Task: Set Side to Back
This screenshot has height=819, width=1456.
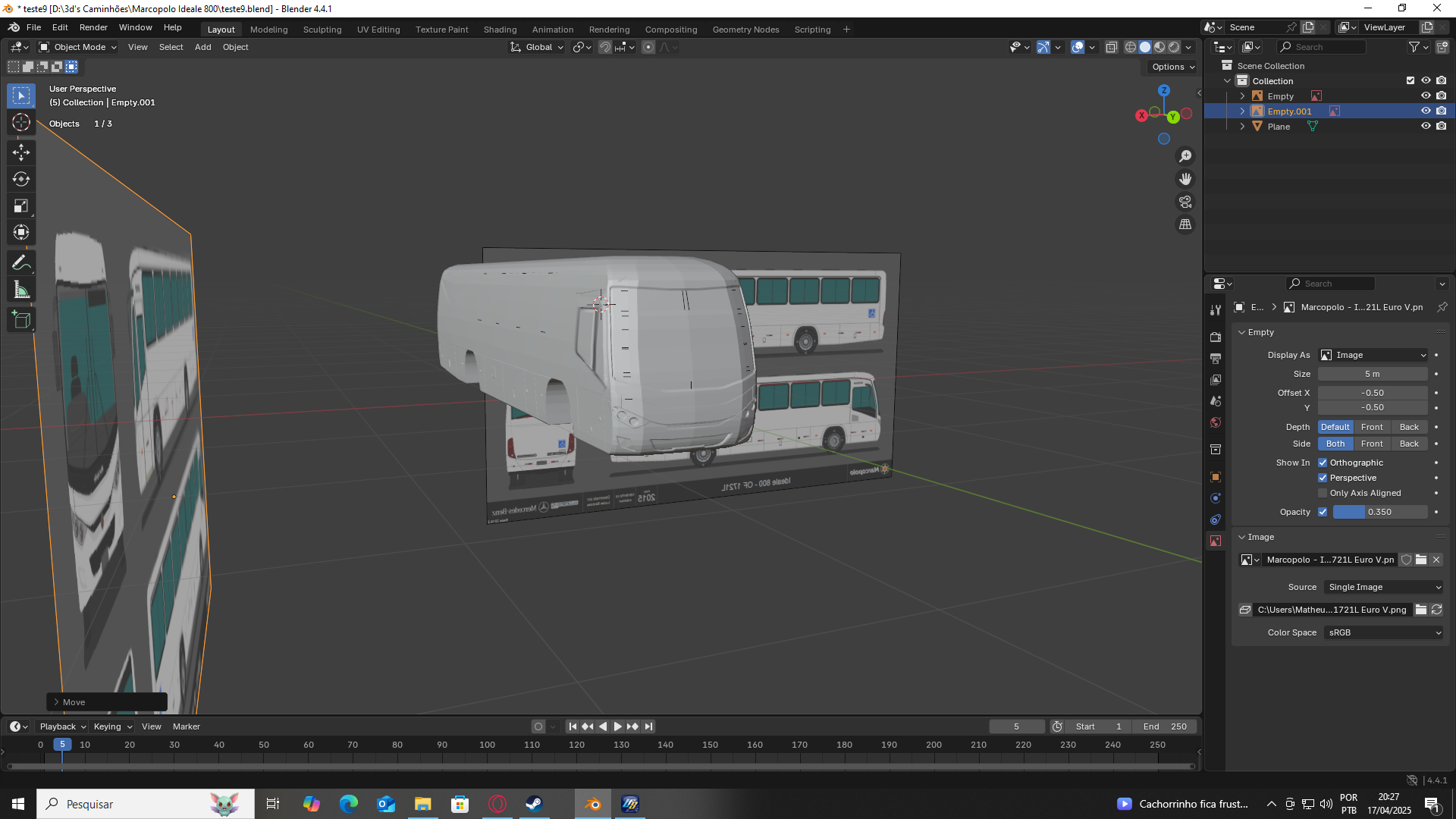Action: 1409,444
